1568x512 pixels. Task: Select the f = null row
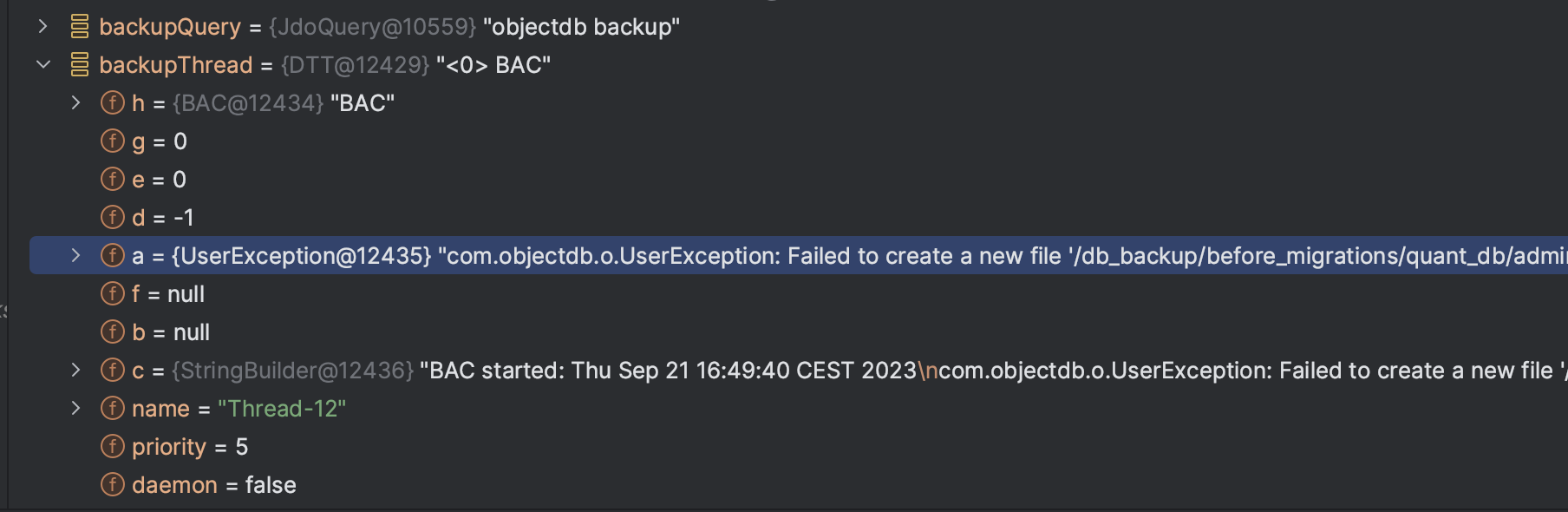click(798, 294)
